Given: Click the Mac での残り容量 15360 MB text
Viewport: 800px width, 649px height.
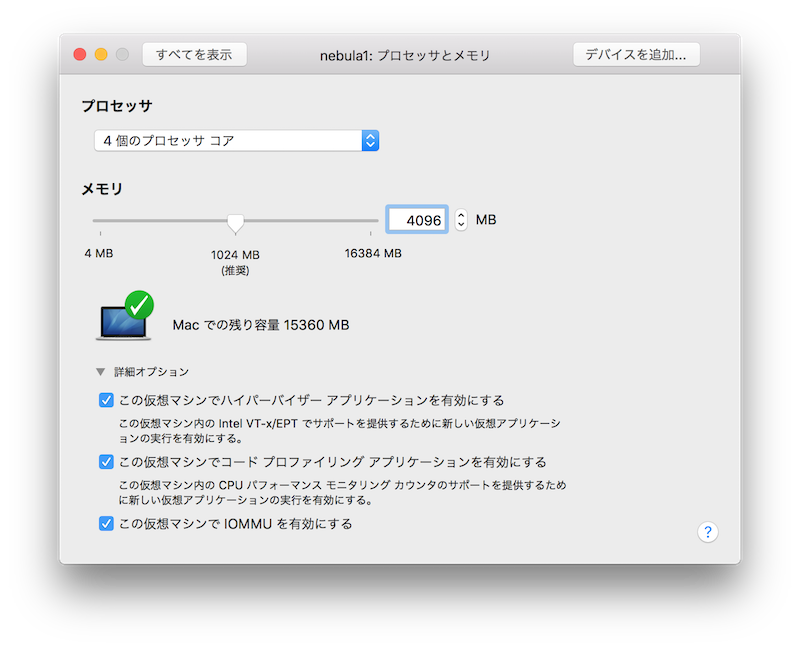Looking at the screenshot, I should pos(260,325).
